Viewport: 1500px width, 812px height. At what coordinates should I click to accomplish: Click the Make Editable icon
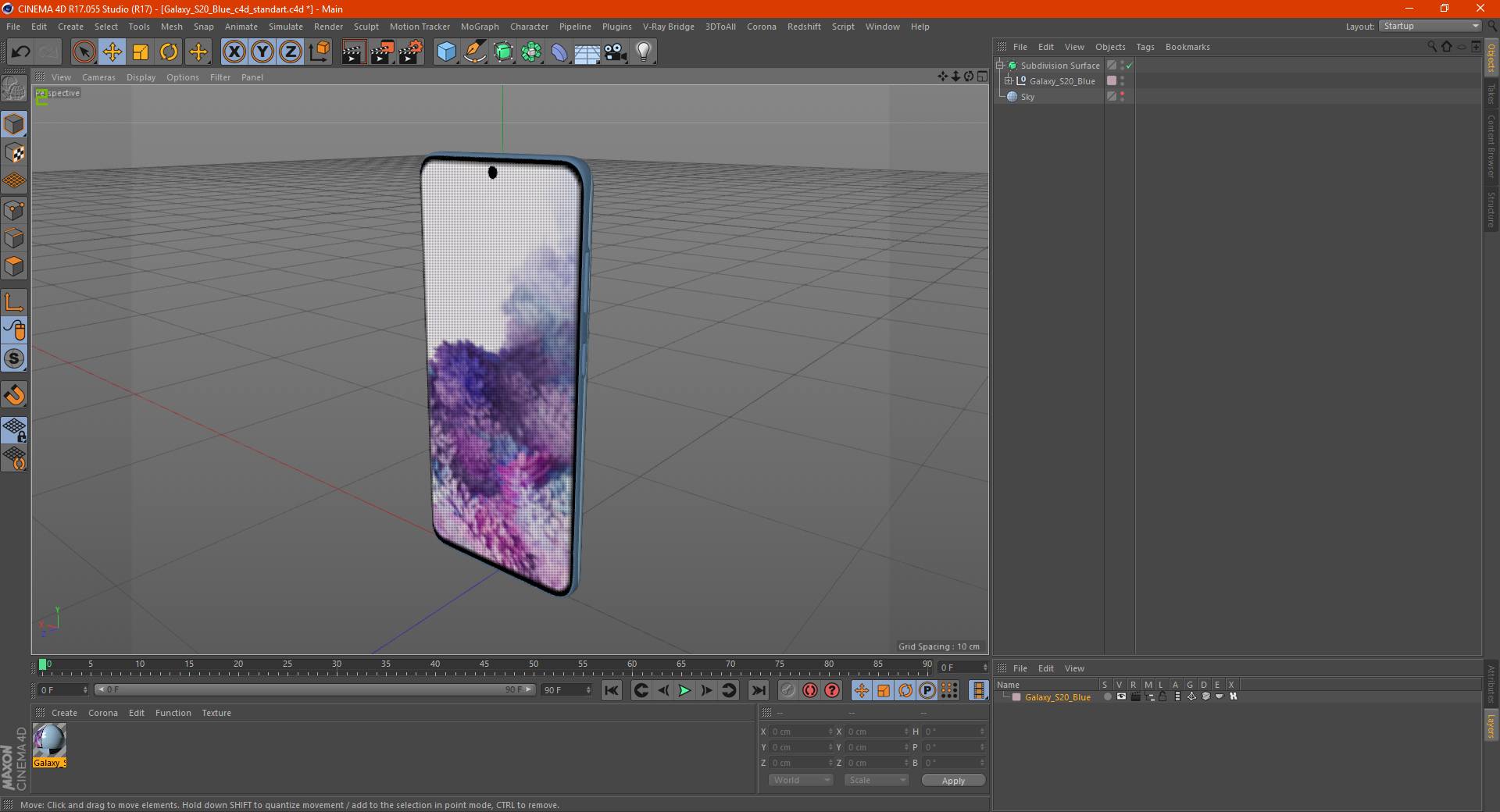(x=14, y=88)
